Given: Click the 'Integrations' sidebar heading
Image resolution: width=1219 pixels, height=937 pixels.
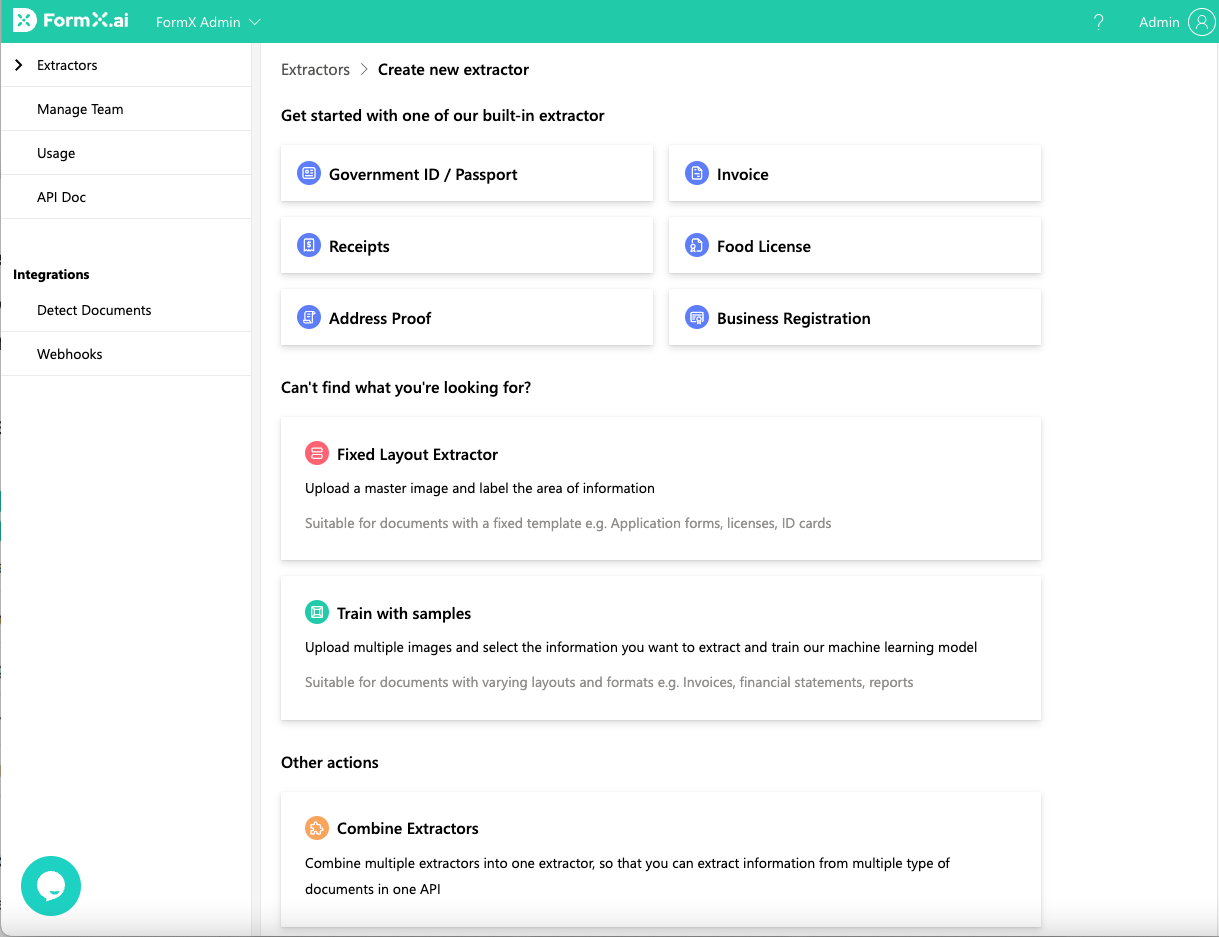Looking at the screenshot, I should (51, 274).
